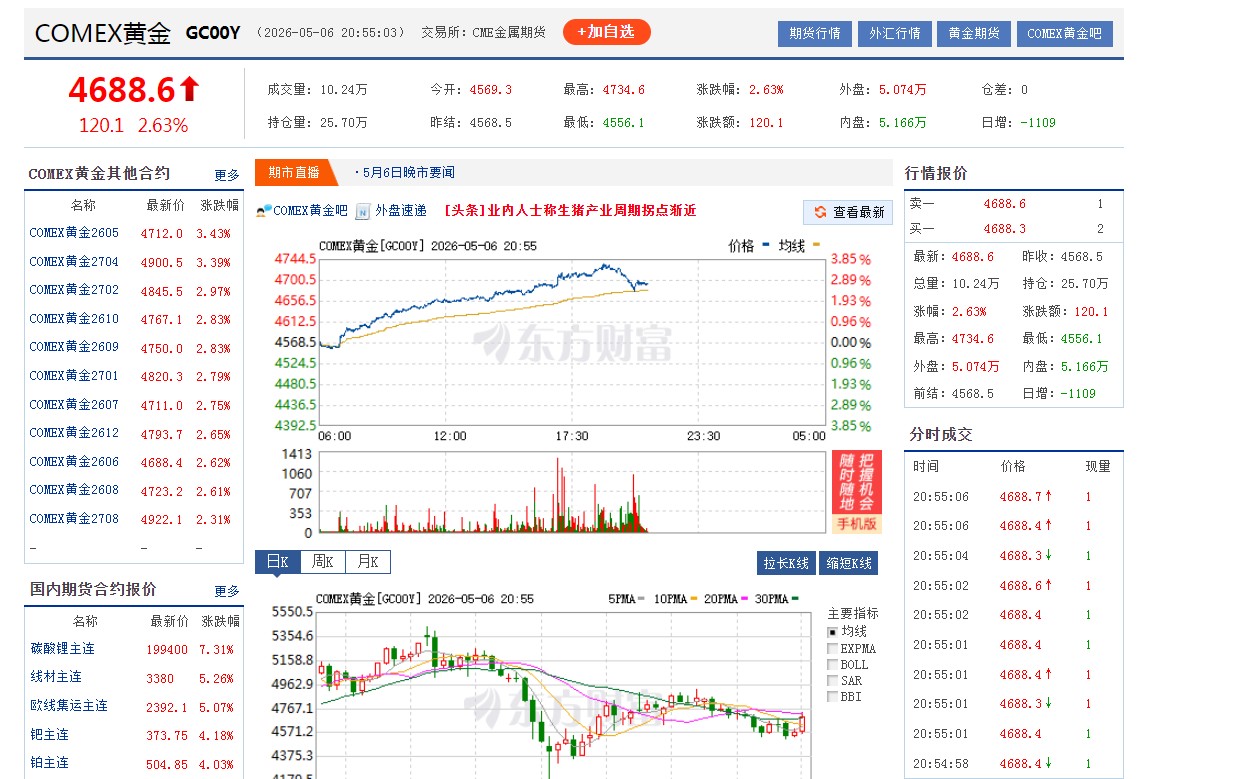This screenshot has height=779, width=1245.
Task: Open the 线材主连 domestic contract
Action: pos(56,677)
